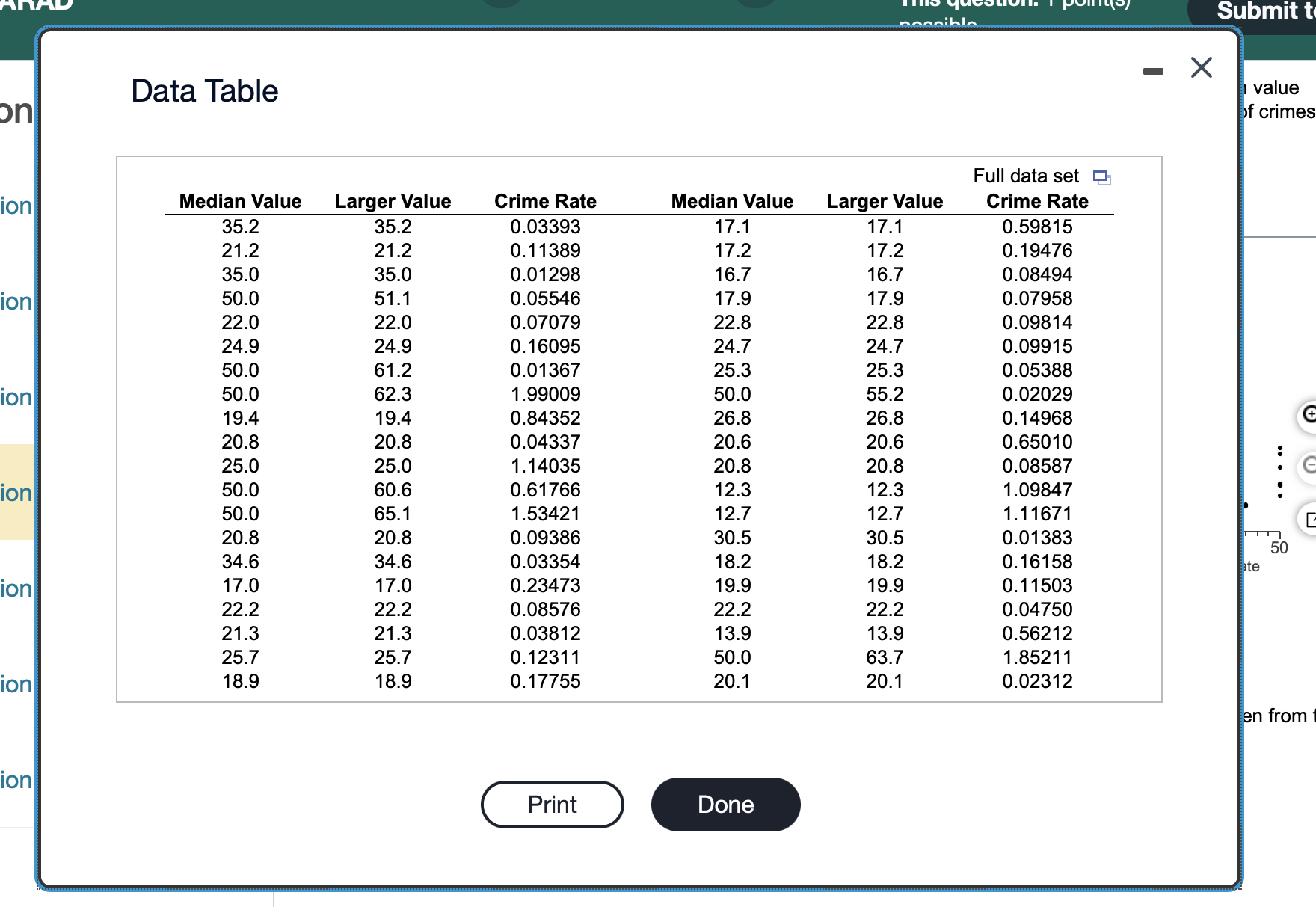Select crime rate value 1.53421
The height and width of the screenshot is (907, 1316).
546,514
